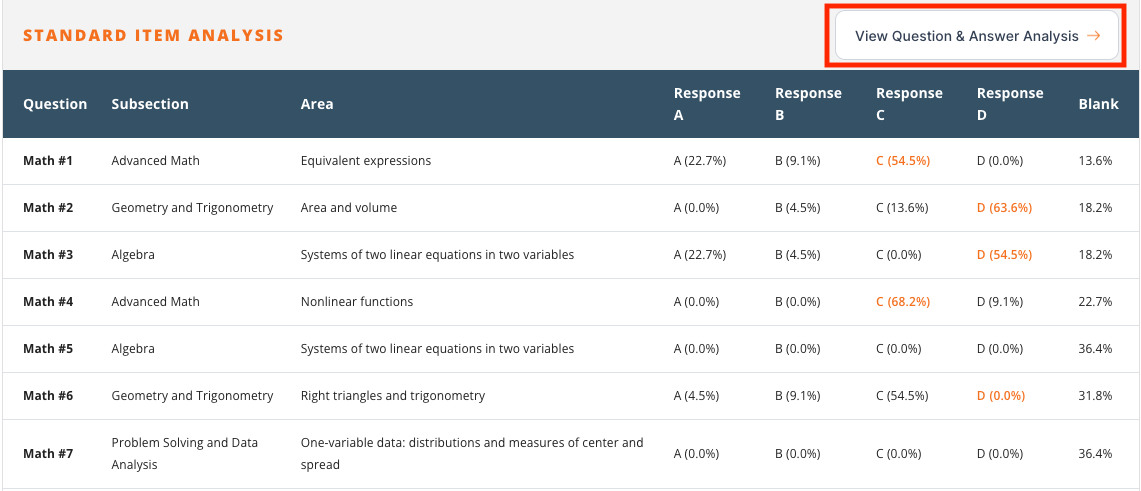Click the arrow icon on View Analysis button
Screen dimensions: 1141x491
click(1093, 36)
